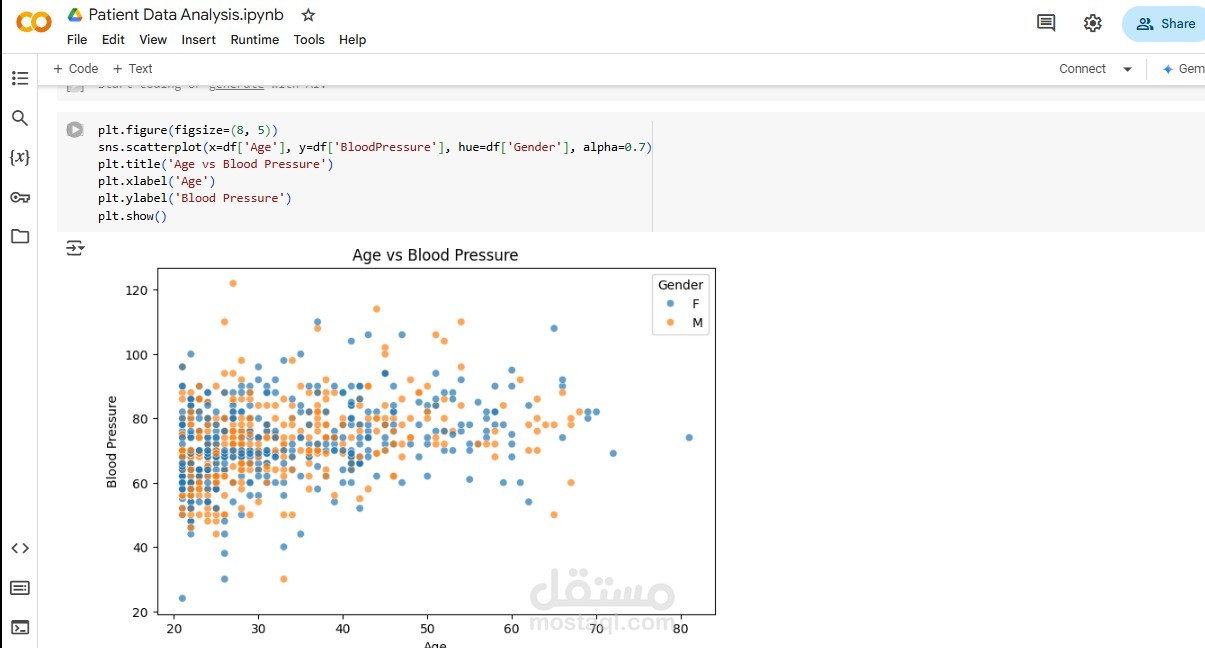This screenshot has width=1205, height=648.
Task: Open the comments panel icon
Action: click(1045, 22)
